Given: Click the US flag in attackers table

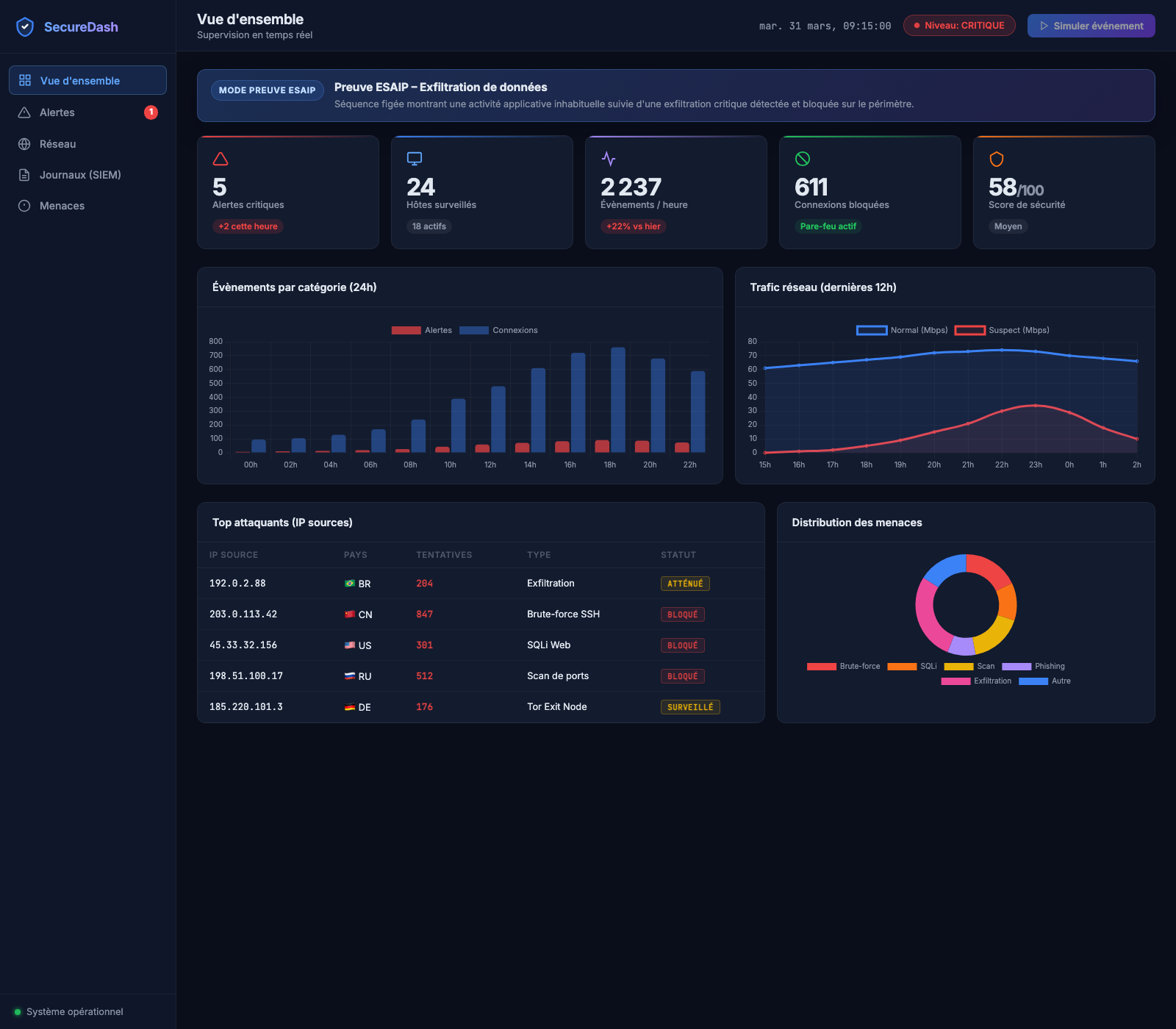Looking at the screenshot, I should coord(350,645).
